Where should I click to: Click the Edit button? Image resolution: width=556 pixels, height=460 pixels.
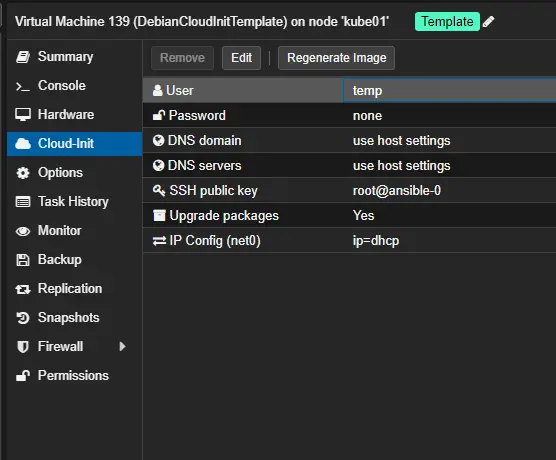[241, 58]
